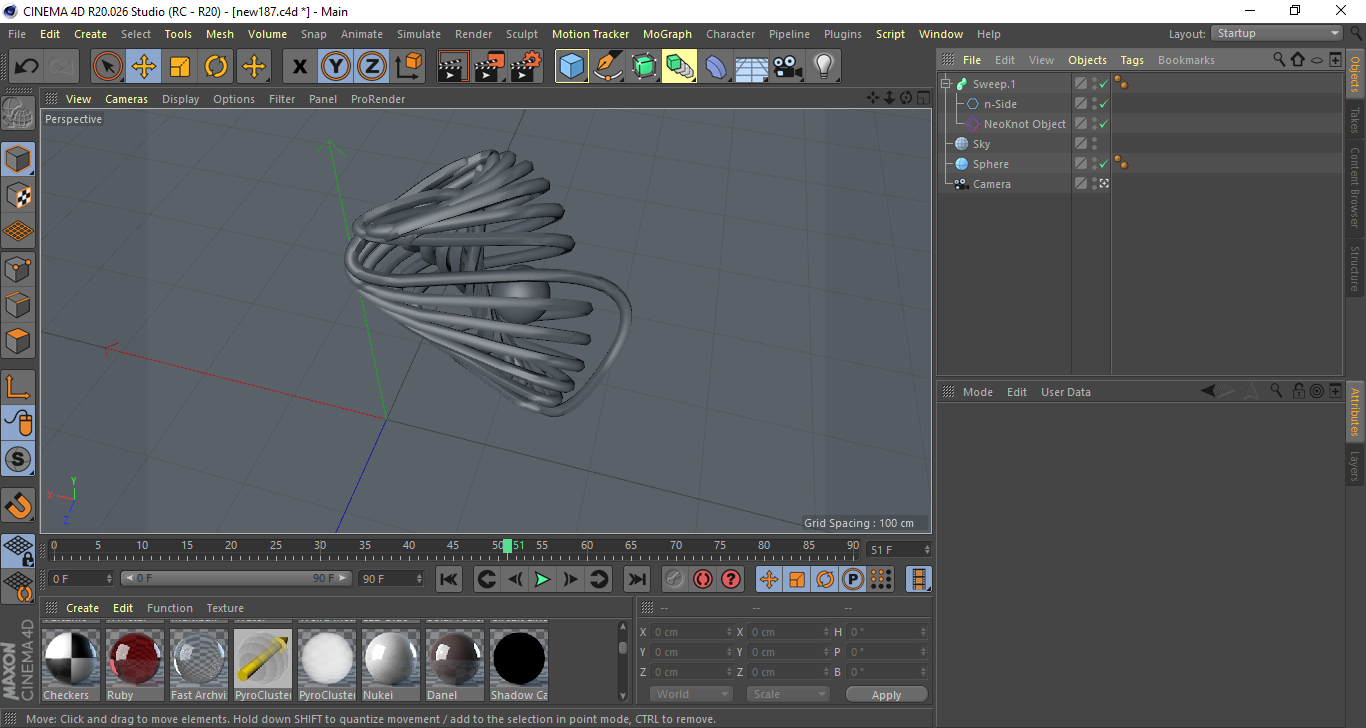Screen dimensions: 1366x728
Task: Collapse the Sweep.1 object hierarchy
Action: pos(946,84)
